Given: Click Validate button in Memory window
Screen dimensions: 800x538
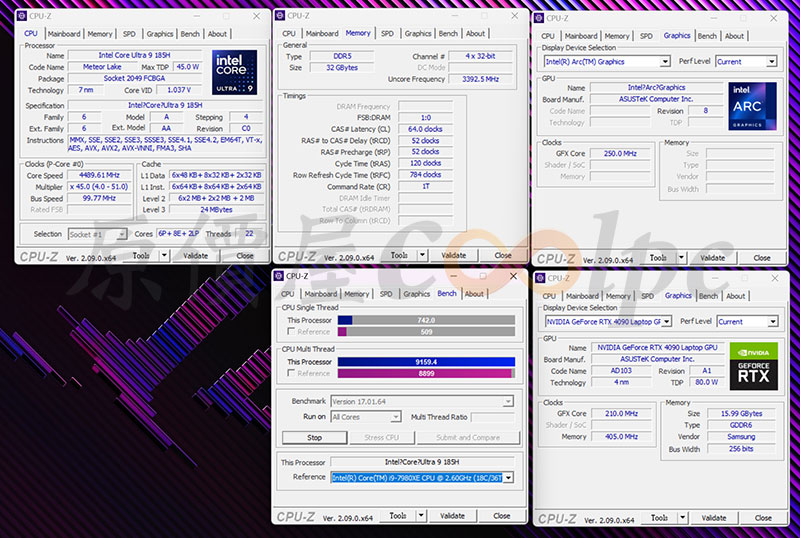Looking at the screenshot, I should point(454,255).
